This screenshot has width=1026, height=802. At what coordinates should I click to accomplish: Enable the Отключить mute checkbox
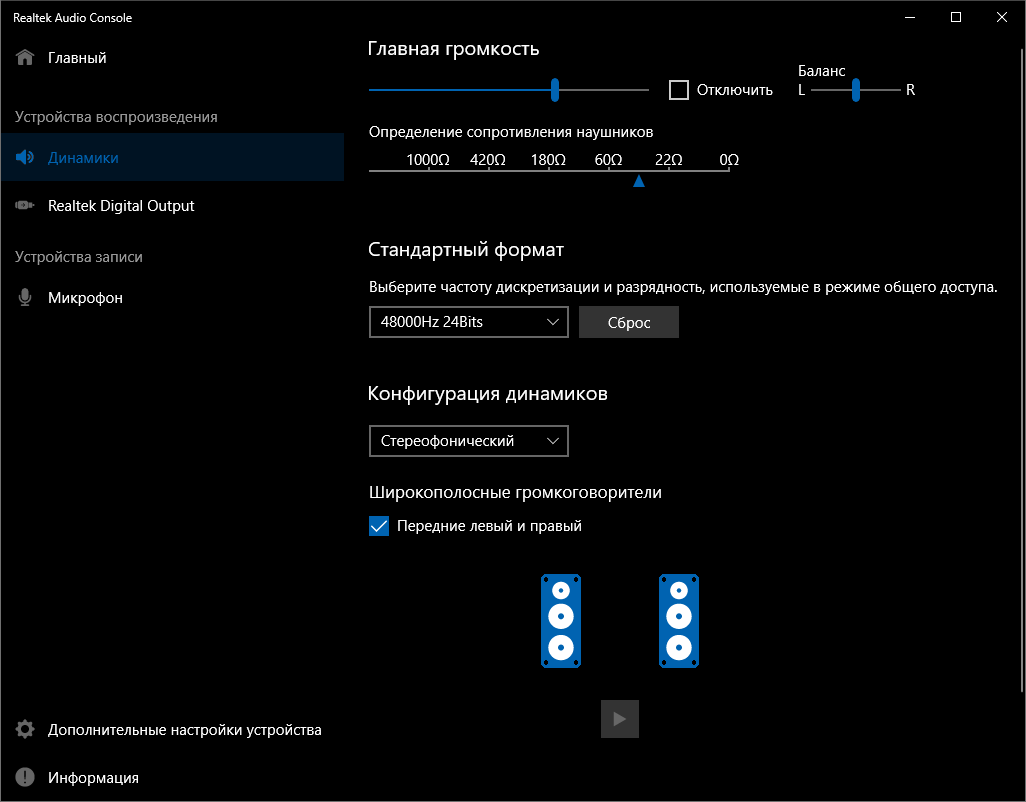pos(679,90)
